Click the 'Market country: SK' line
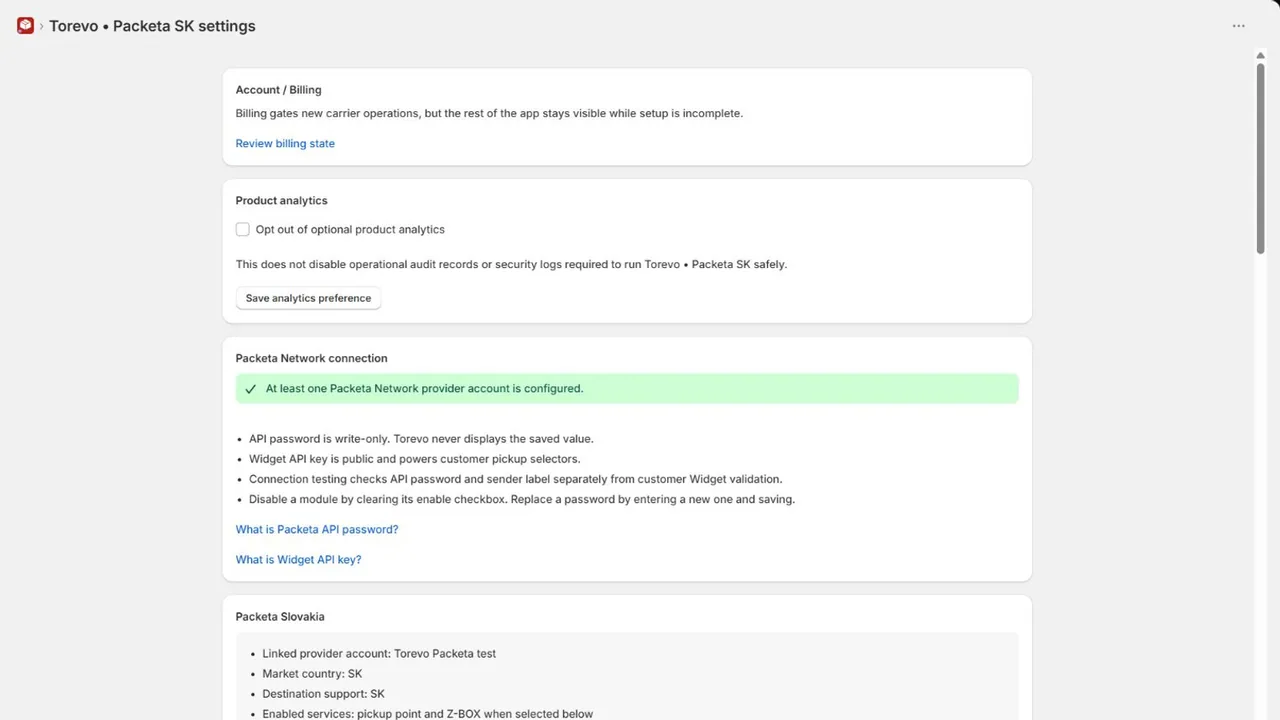The image size is (1280, 720). [312, 674]
